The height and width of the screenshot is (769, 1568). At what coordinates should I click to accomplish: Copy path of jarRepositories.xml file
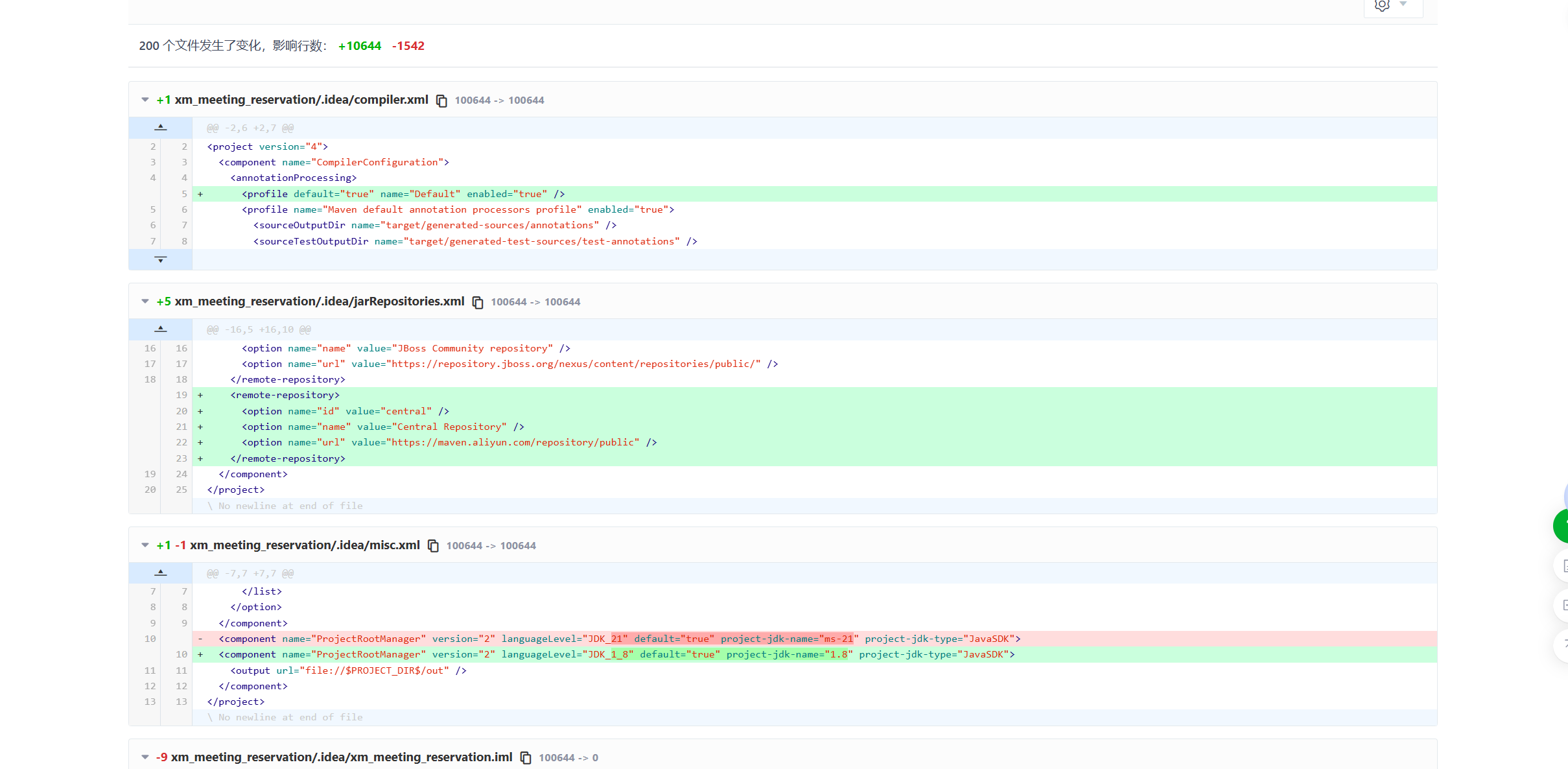[x=478, y=302]
